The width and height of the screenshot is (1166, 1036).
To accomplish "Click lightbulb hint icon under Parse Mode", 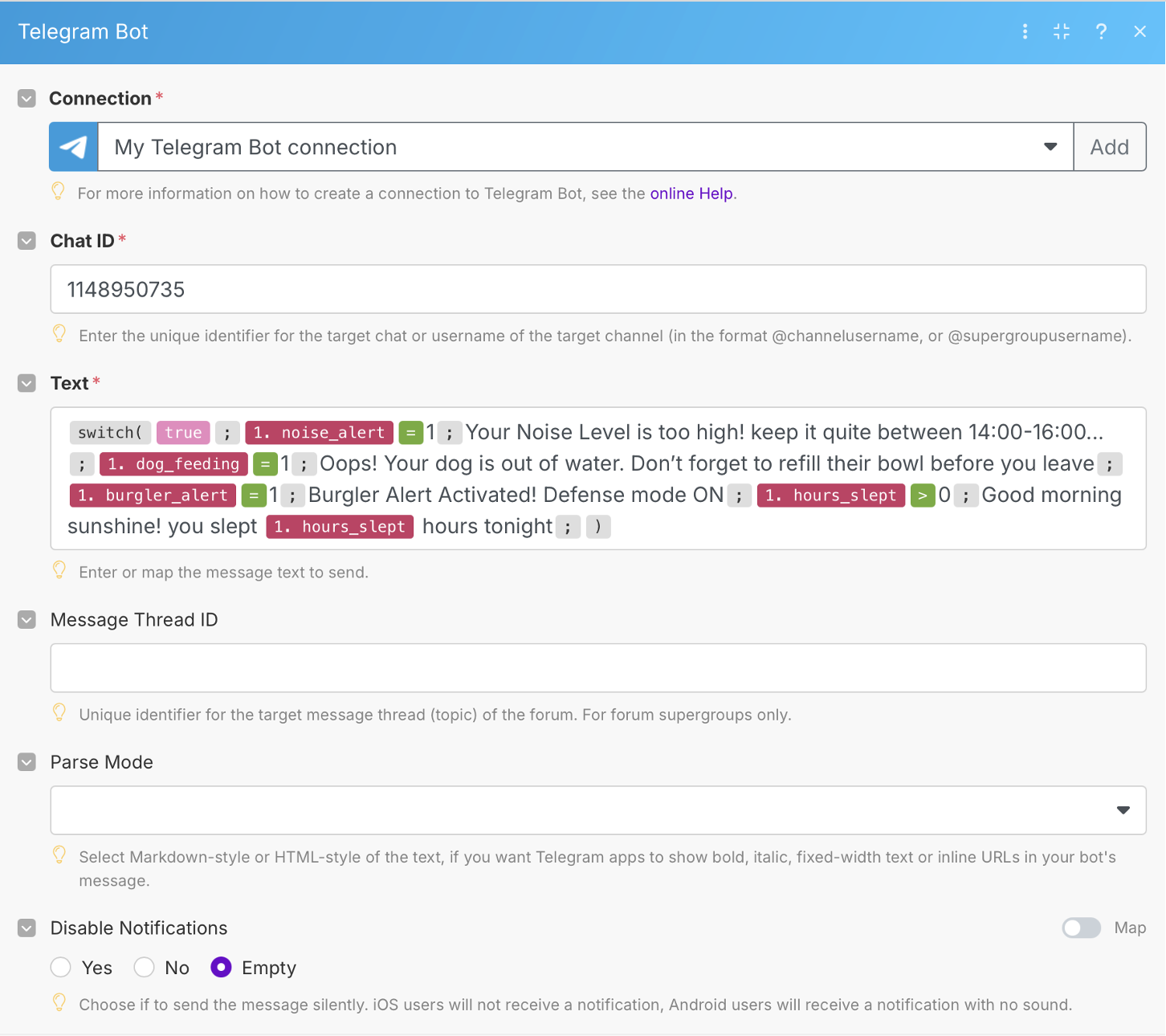I will 59,855.
